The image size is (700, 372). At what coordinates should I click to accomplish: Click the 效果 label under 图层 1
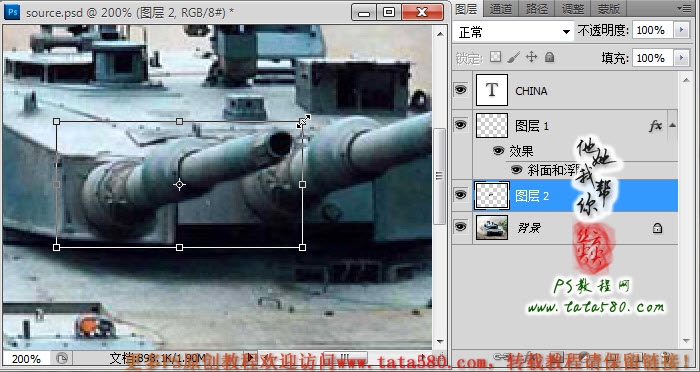click(521, 151)
